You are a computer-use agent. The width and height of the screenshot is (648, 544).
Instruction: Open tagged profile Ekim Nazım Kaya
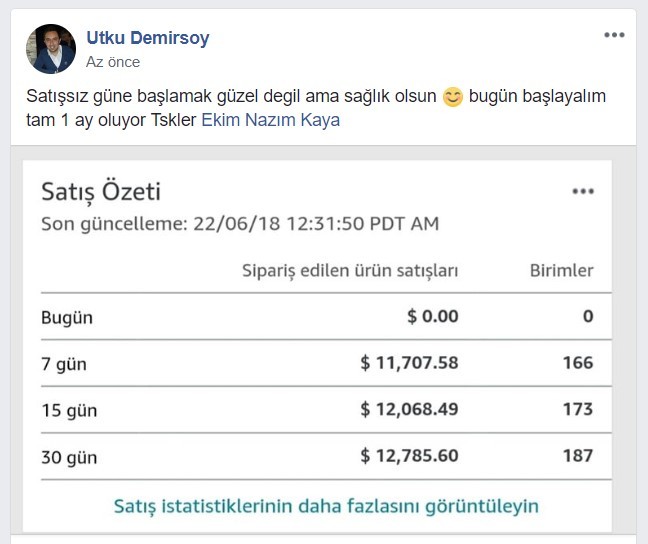(x=271, y=120)
